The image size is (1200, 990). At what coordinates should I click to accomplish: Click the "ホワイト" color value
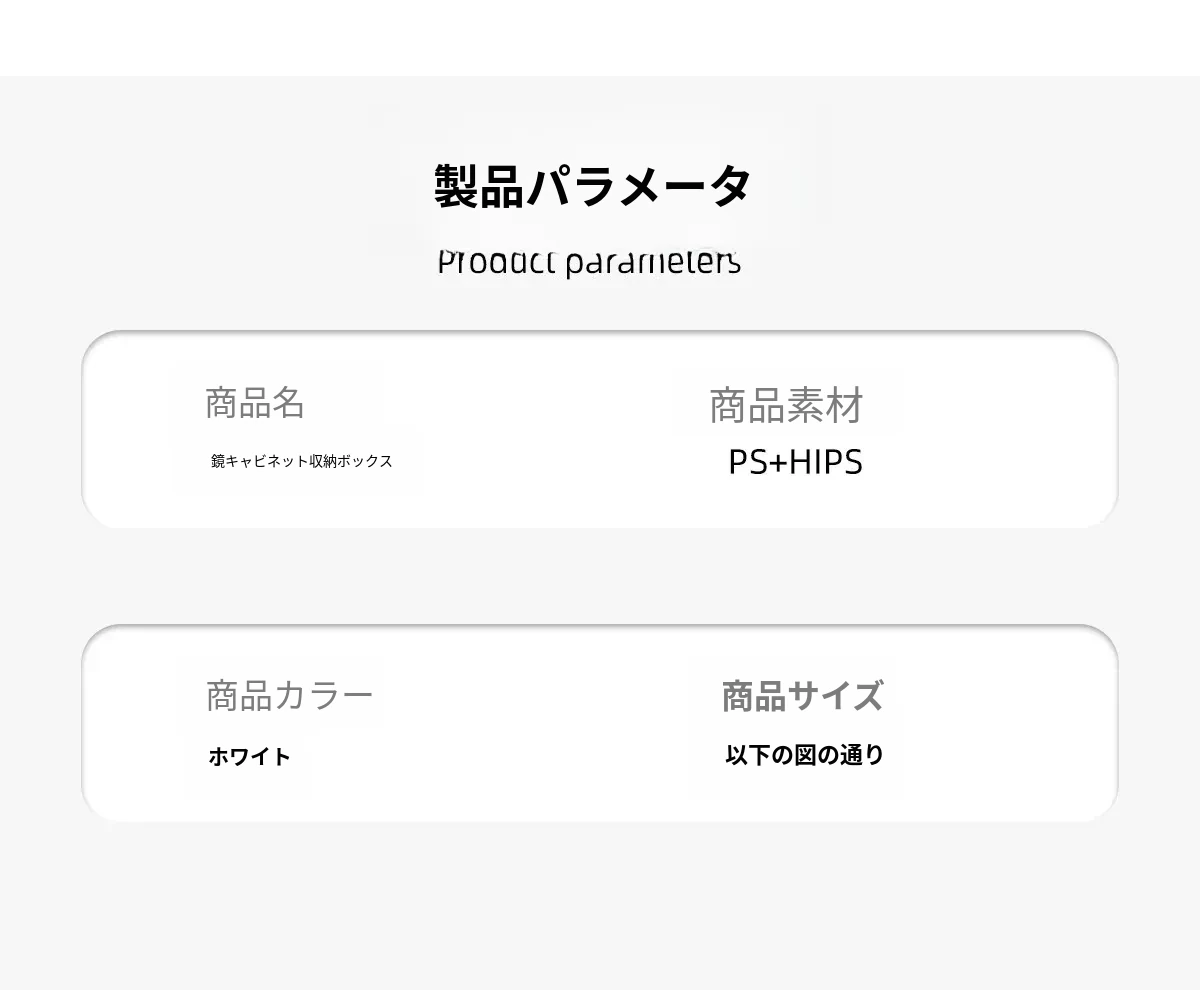(249, 757)
